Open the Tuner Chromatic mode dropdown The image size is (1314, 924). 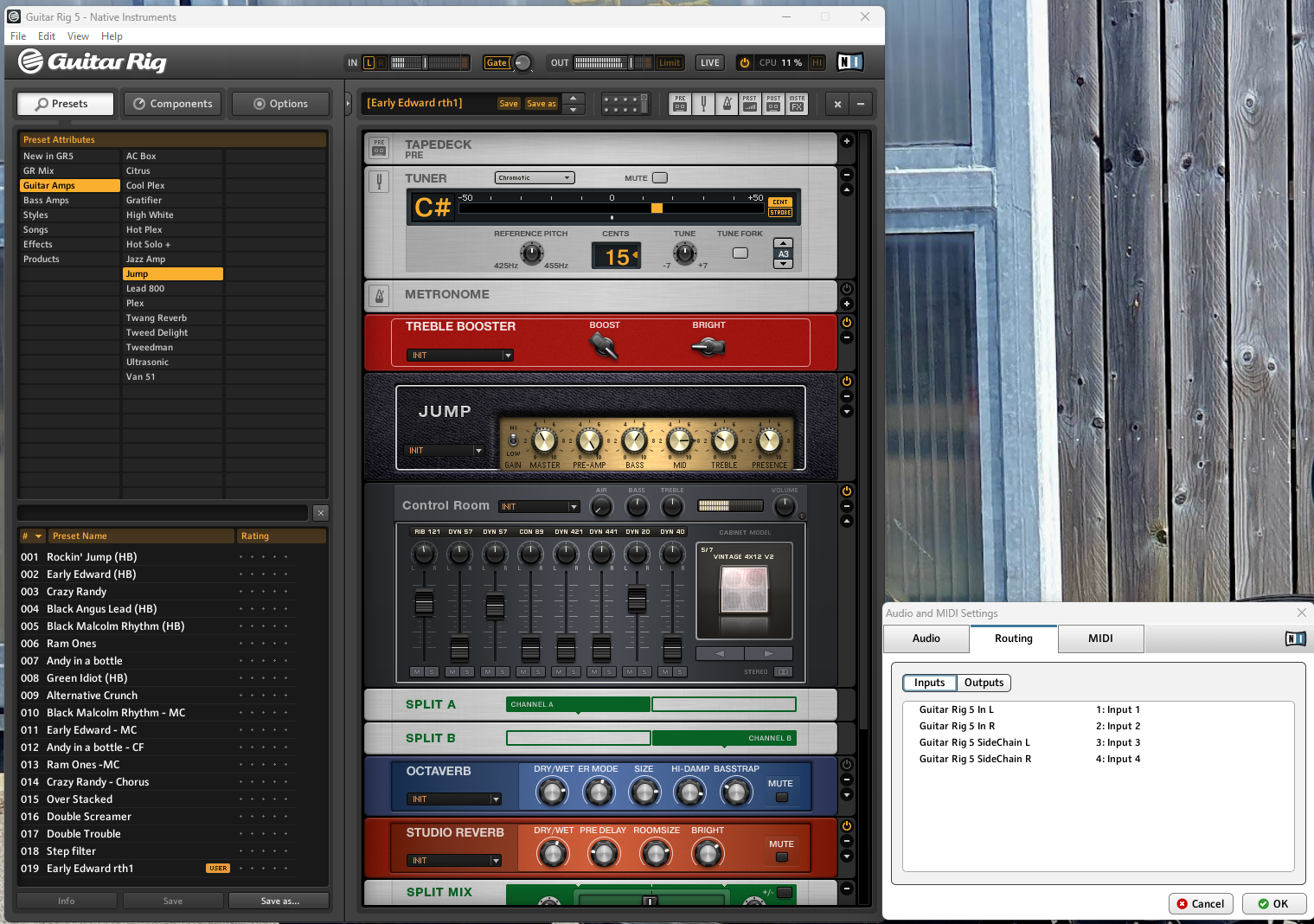point(535,178)
